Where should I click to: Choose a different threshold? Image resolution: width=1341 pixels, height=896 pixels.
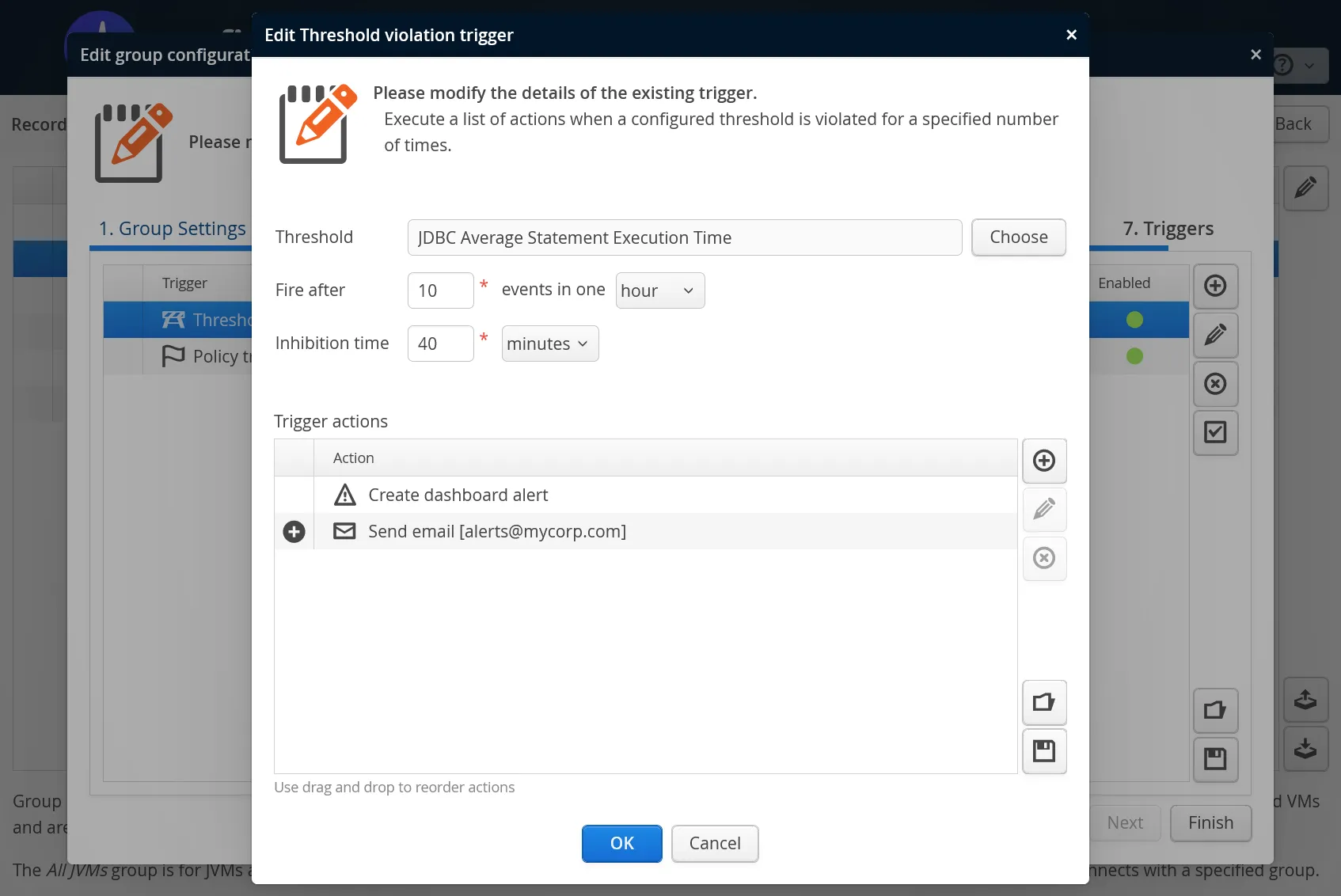1019,237
